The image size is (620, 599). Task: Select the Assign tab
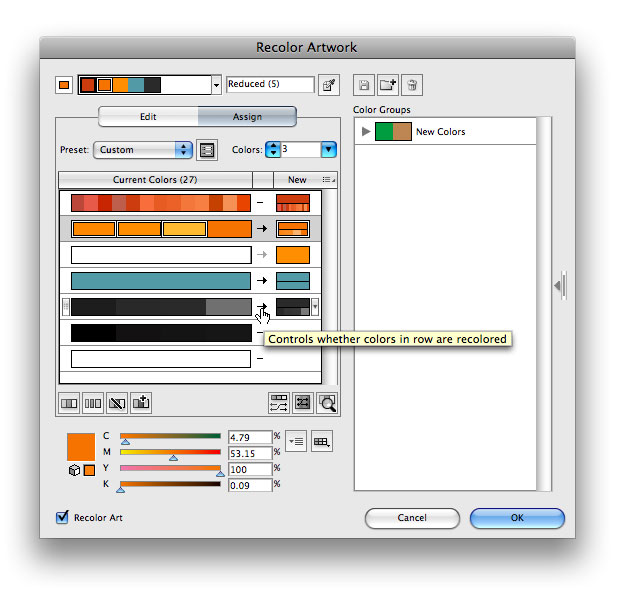pyautogui.click(x=247, y=117)
